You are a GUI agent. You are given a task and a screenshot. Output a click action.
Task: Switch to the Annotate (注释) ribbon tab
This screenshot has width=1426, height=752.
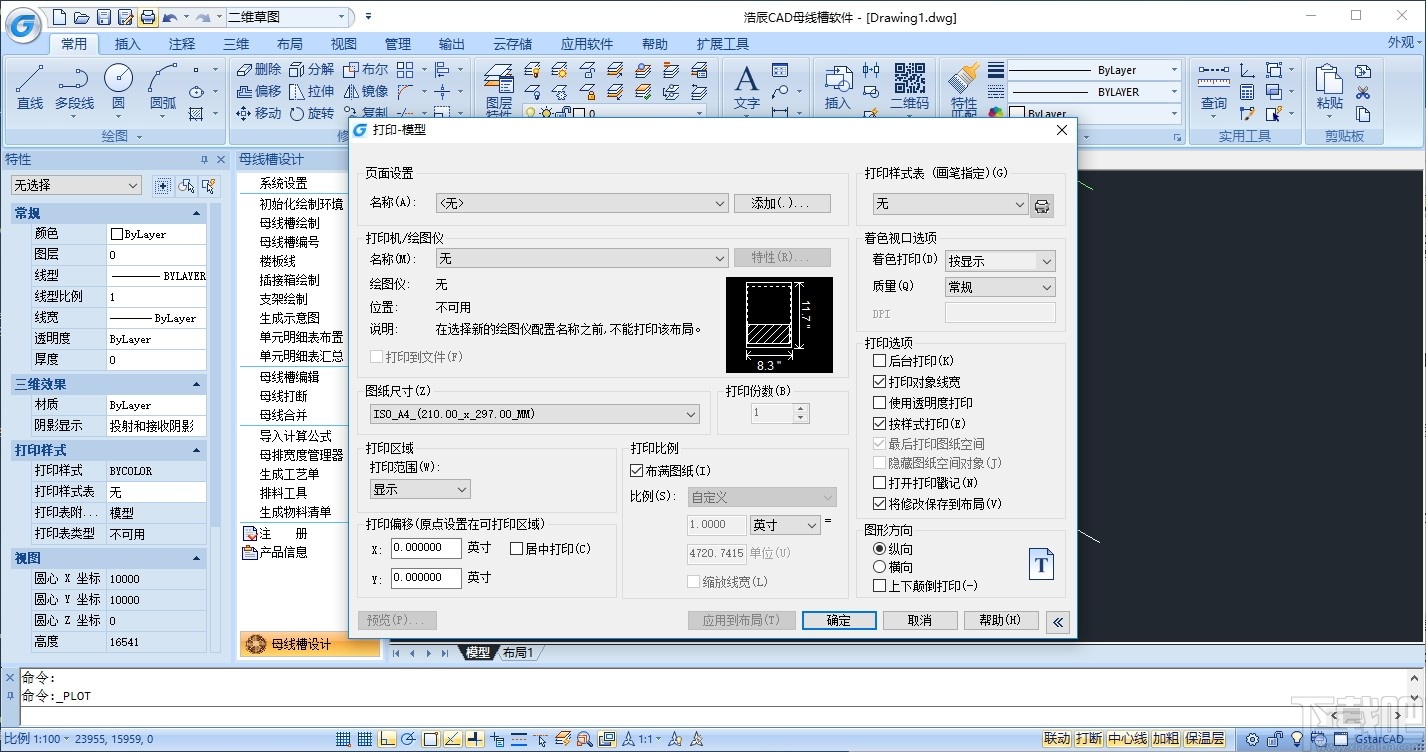[182, 44]
